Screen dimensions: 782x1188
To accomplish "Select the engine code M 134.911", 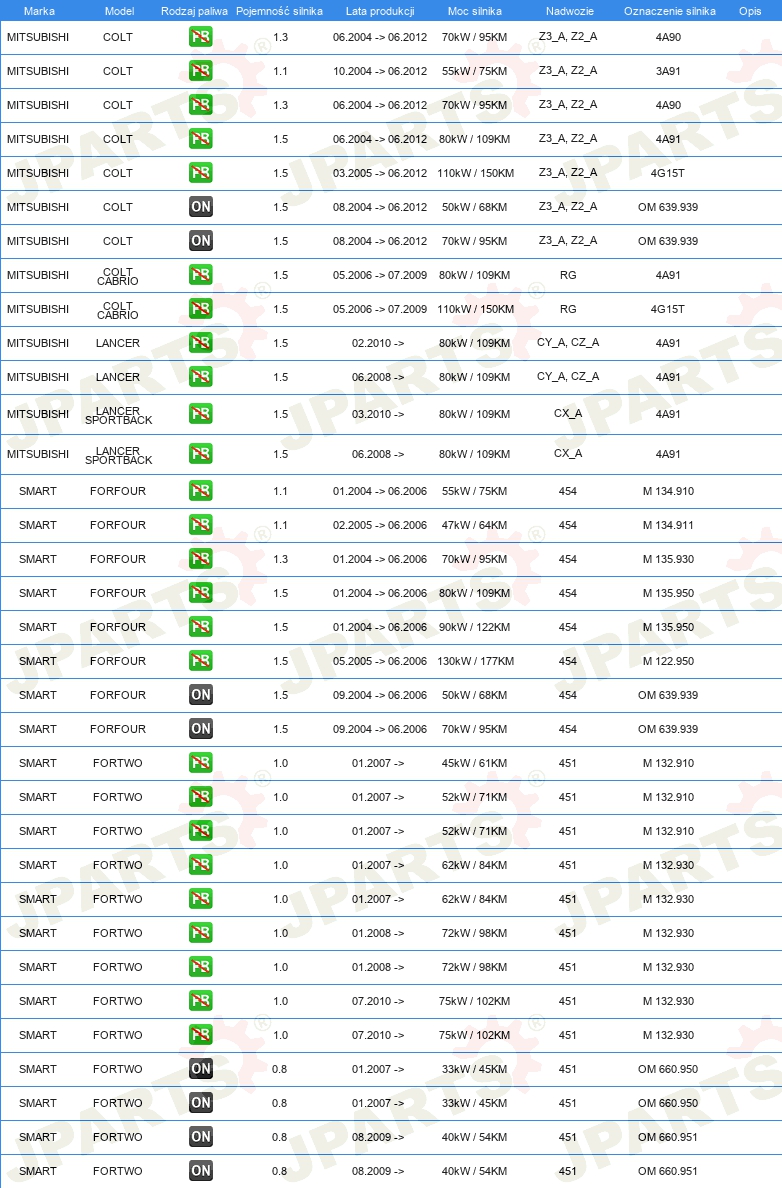I will tap(668, 525).
